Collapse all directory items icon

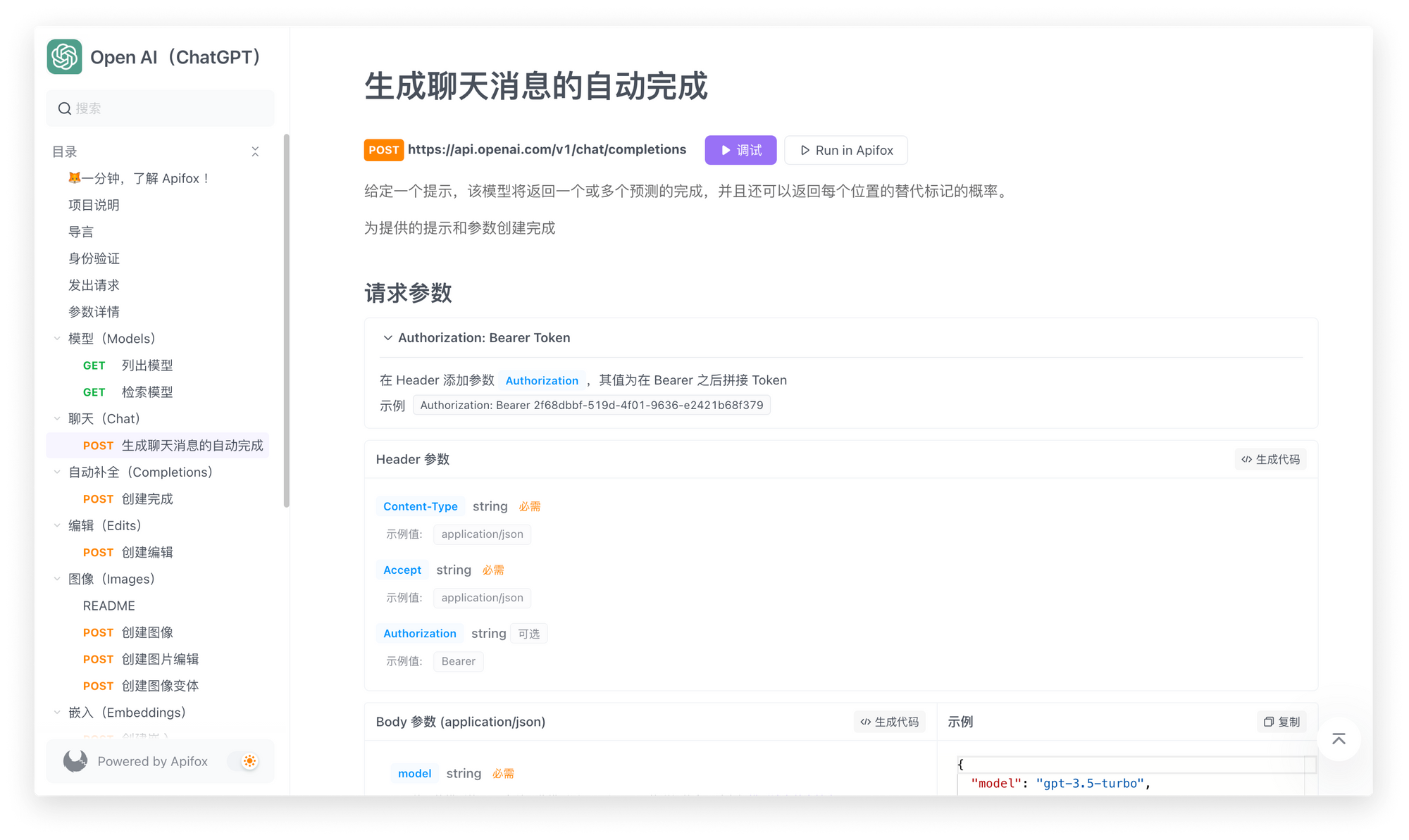pos(255,151)
